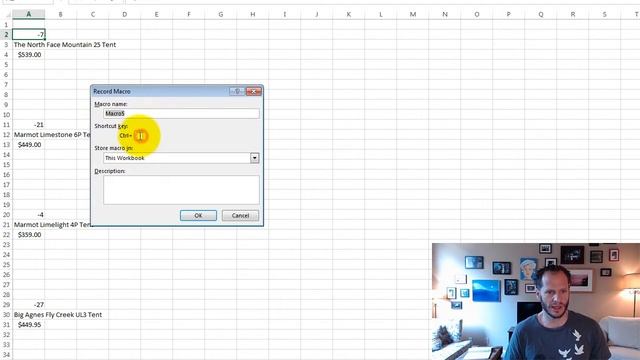Select row 1 header
Image resolution: width=640 pixels, height=360 pixels.
click(6, 24)
